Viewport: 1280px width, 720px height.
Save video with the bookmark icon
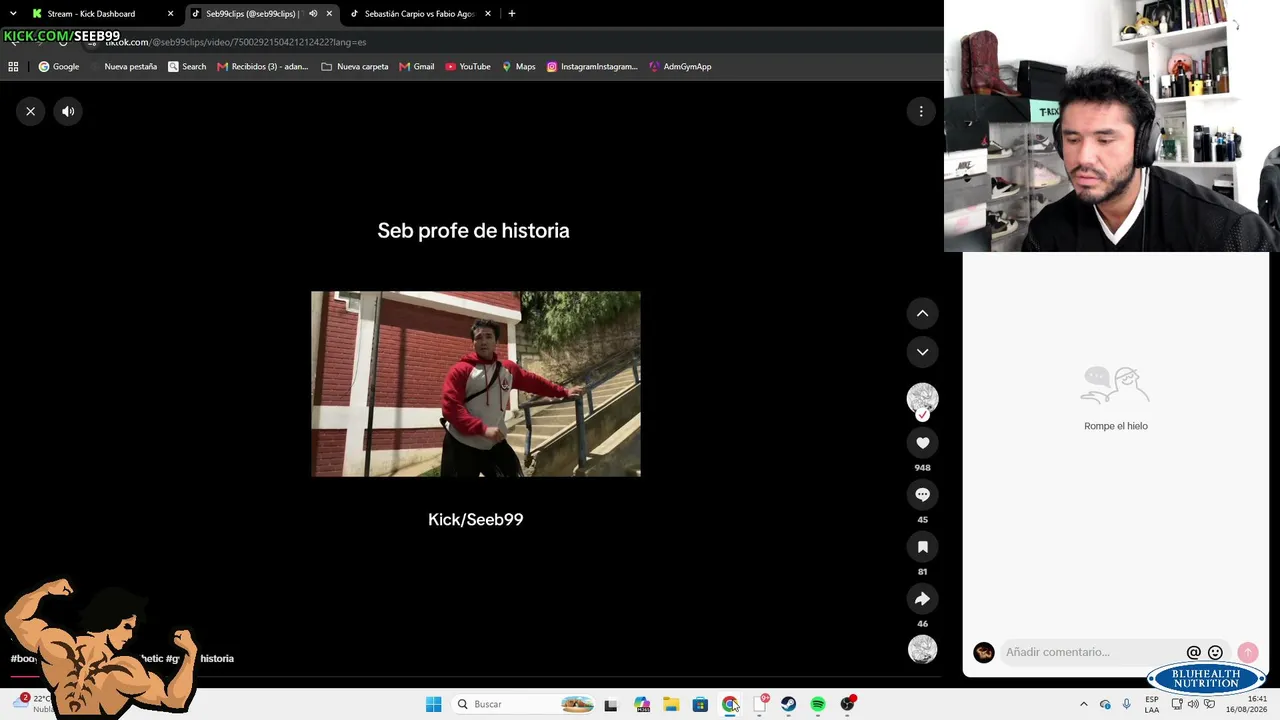[x=922, y=547]
